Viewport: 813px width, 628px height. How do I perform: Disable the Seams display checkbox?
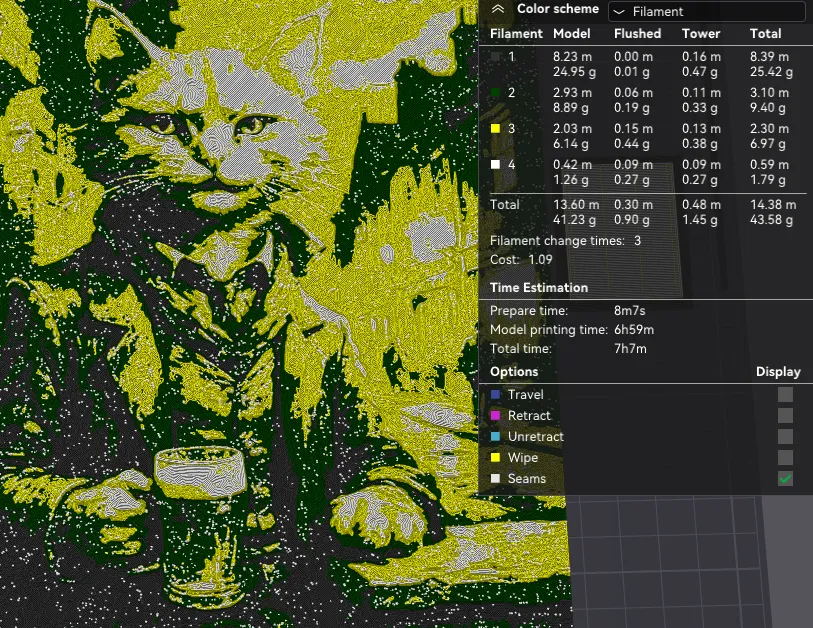785,479
